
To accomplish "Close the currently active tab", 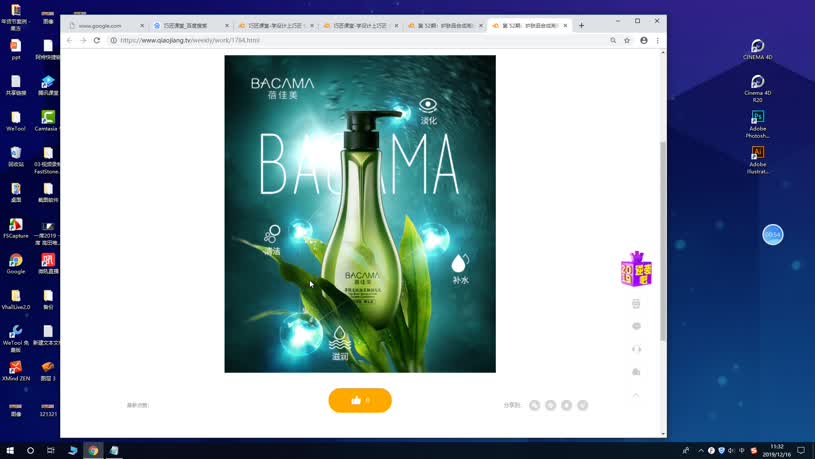I will pos(565,25).
